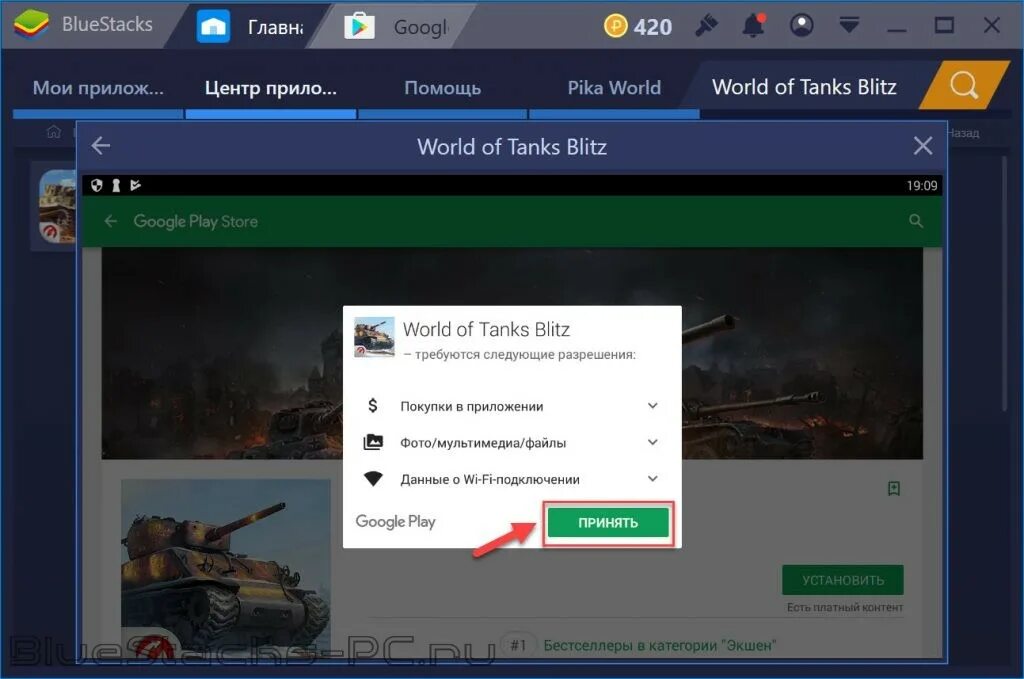Add to wishlist bookmark icon
The width and height of the screenshot is (1024, 679).
coord(894,488)
